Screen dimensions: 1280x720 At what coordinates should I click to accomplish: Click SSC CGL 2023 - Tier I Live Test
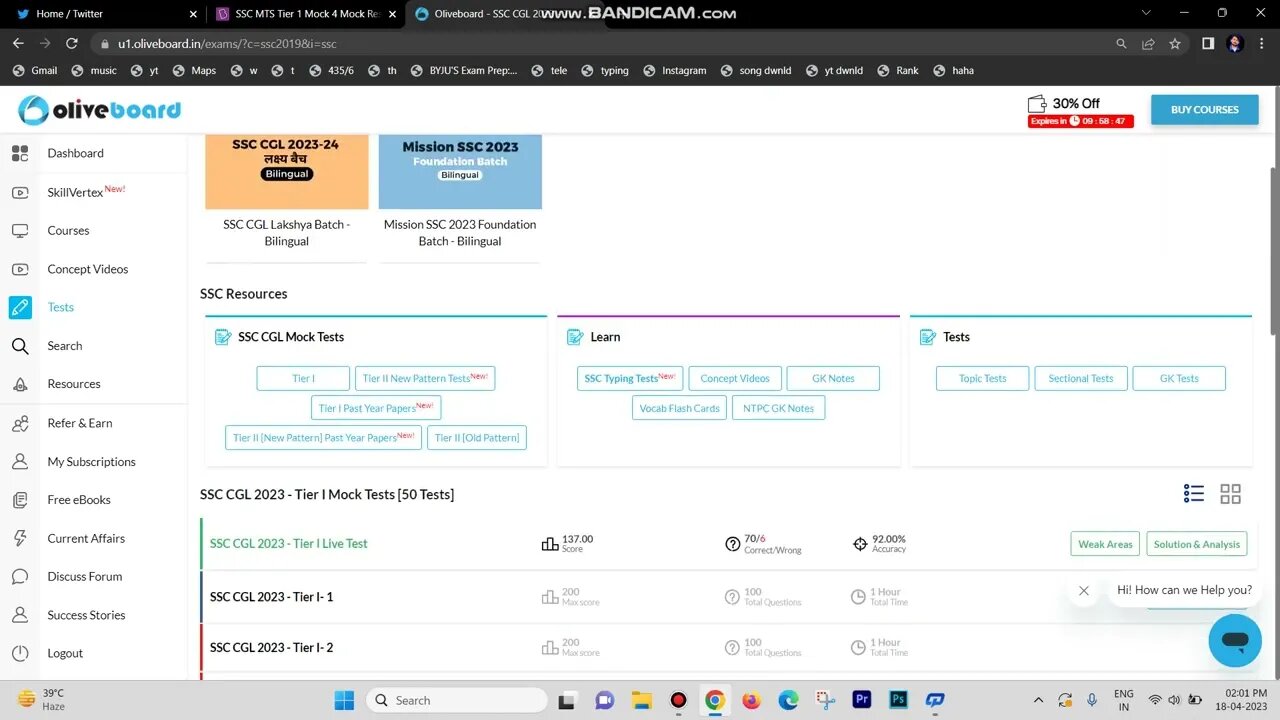289,544
